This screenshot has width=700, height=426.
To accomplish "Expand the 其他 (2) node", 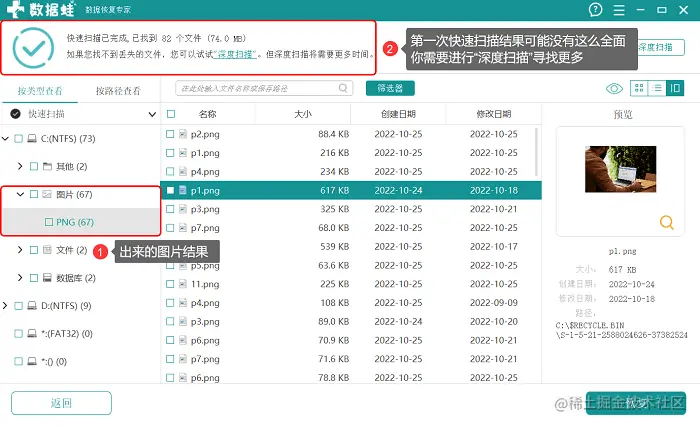I will (20, 166).
